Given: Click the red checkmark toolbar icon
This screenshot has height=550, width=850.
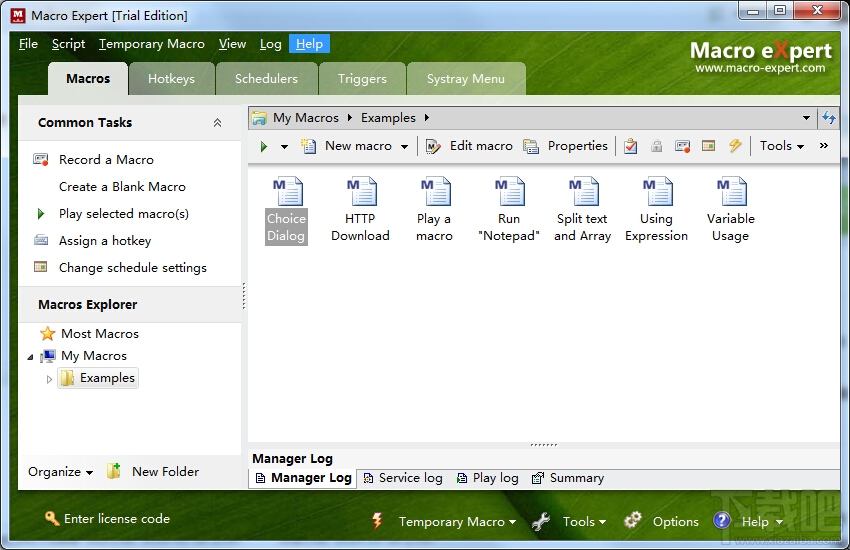Looking at the screenshot, I should (x=630, y=146).
